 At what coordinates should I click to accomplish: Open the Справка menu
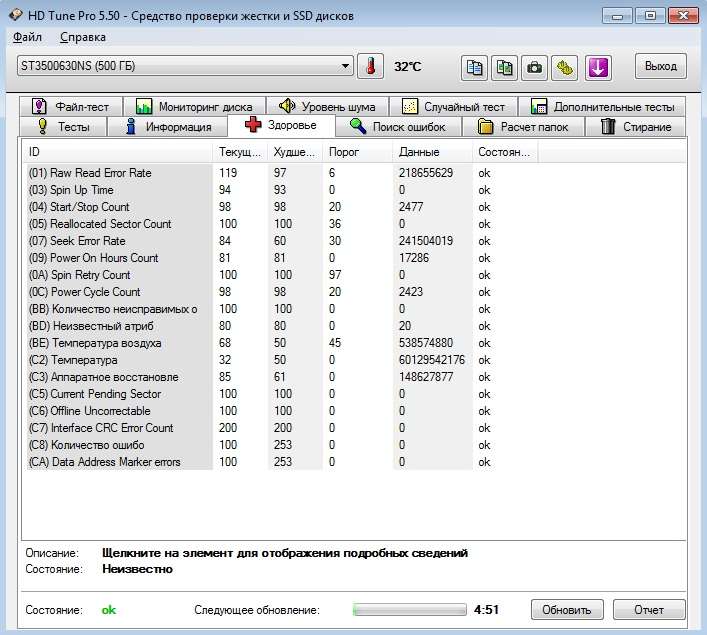(82, 37)
